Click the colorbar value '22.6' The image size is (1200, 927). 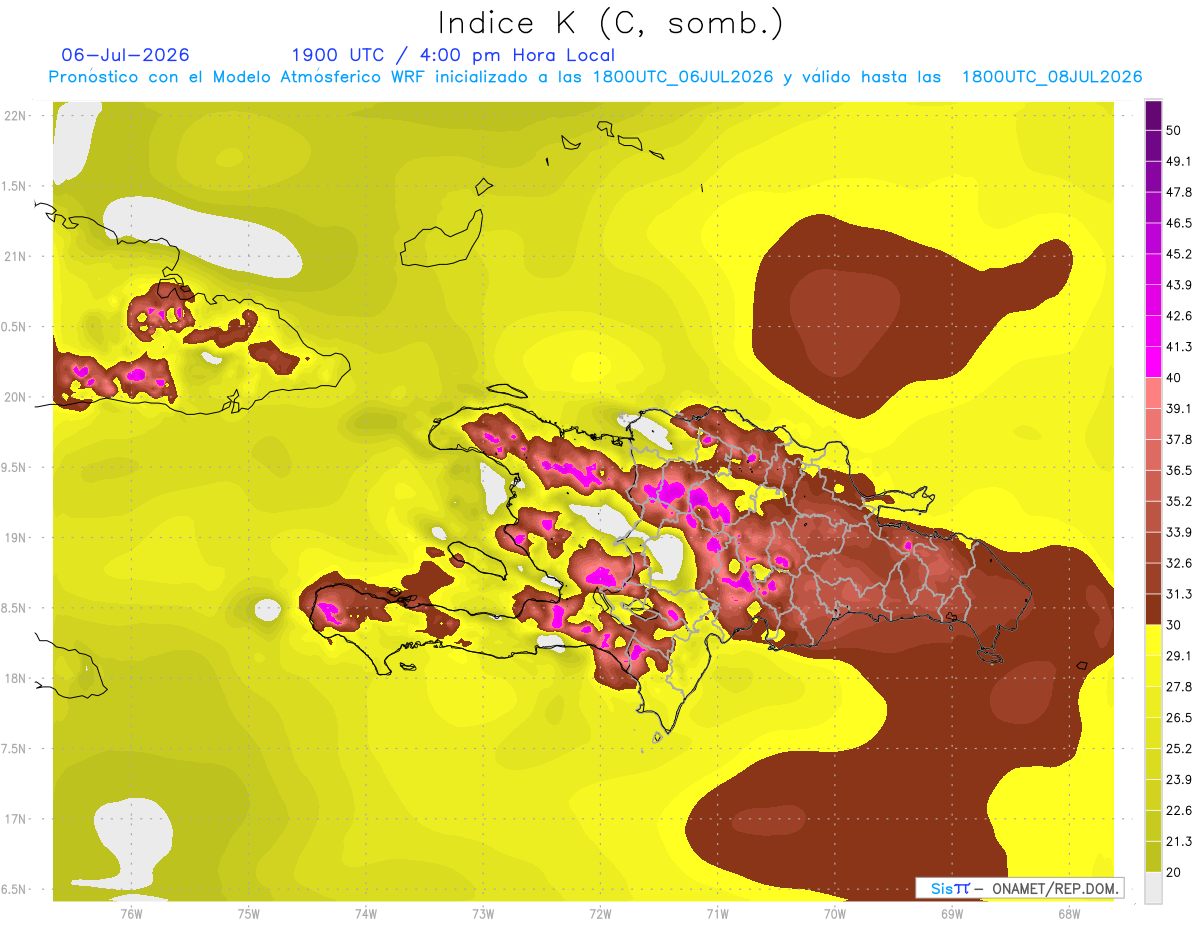(x=1179, y=811)
